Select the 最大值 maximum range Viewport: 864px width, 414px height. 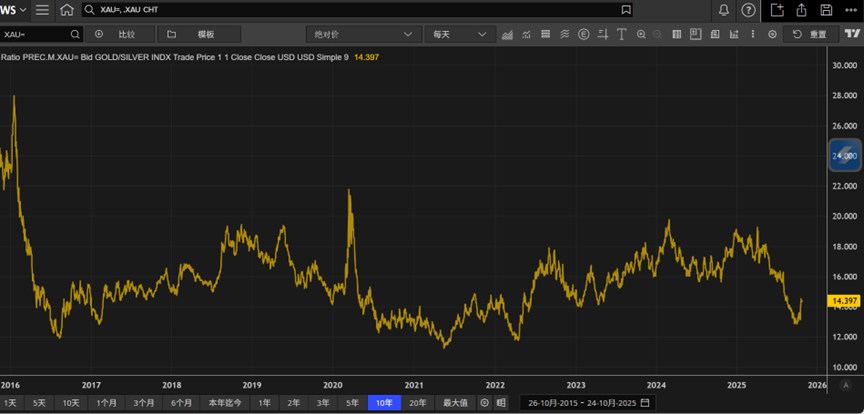point(455,403)
